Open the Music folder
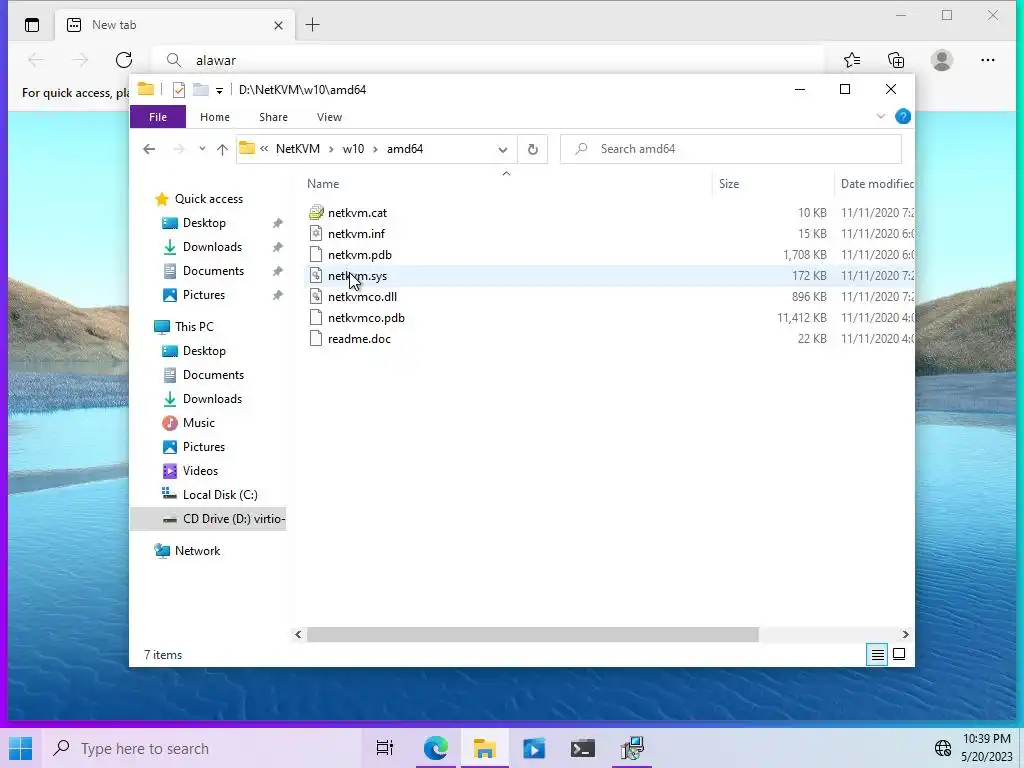1024x768 pixels. [199, 423]
